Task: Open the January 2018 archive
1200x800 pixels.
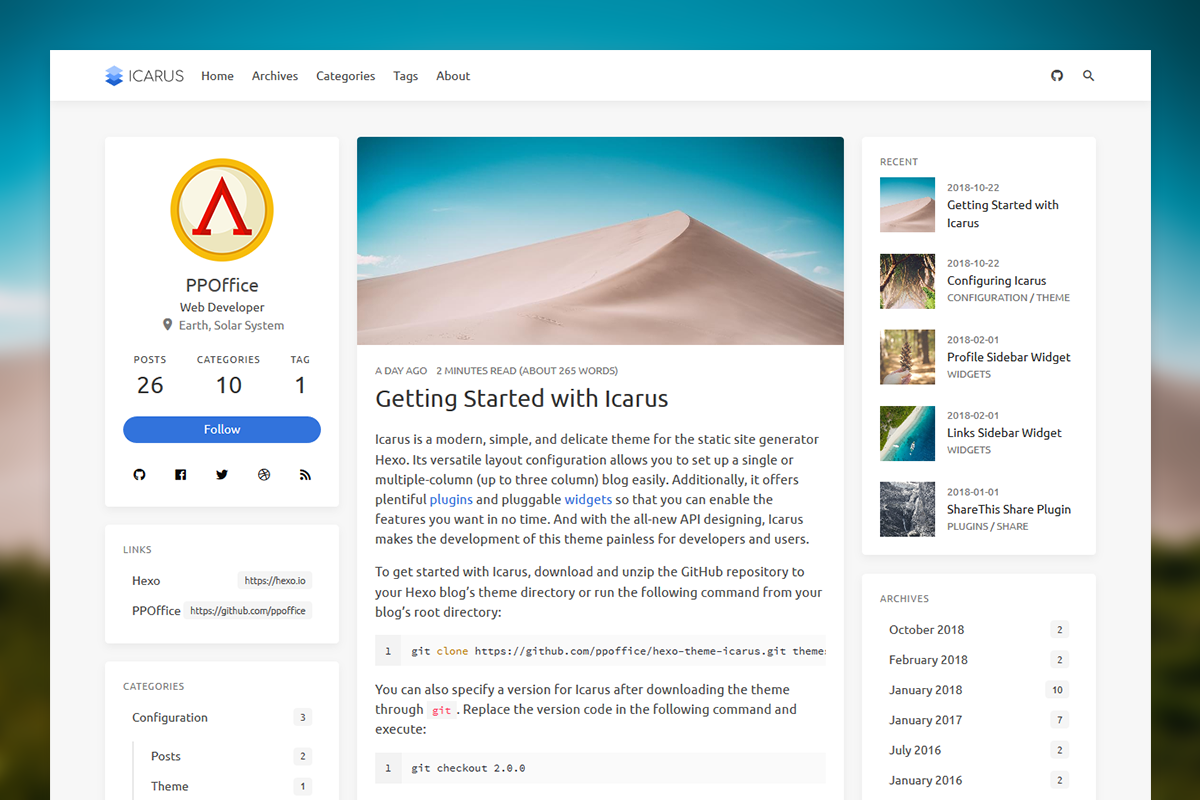Action: point(925,690)
